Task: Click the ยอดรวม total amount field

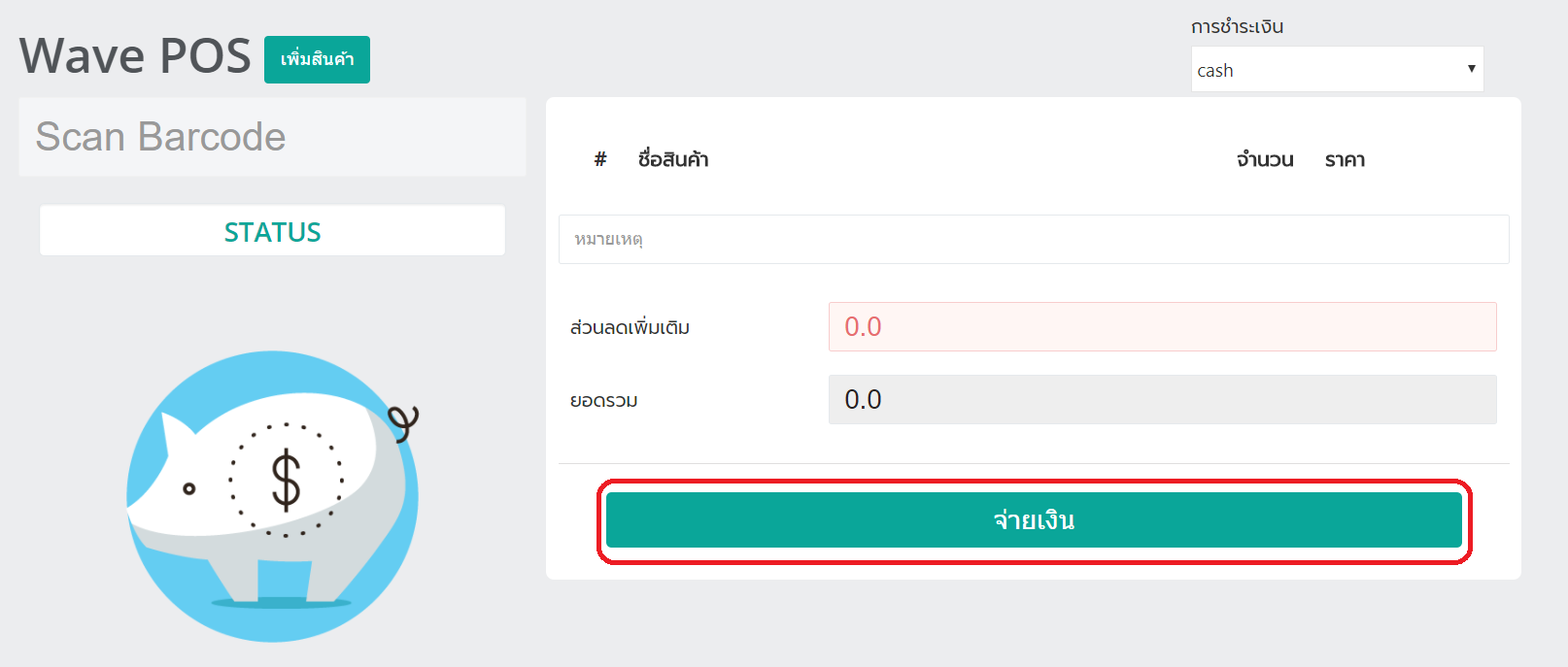Action: (1162, 399)
